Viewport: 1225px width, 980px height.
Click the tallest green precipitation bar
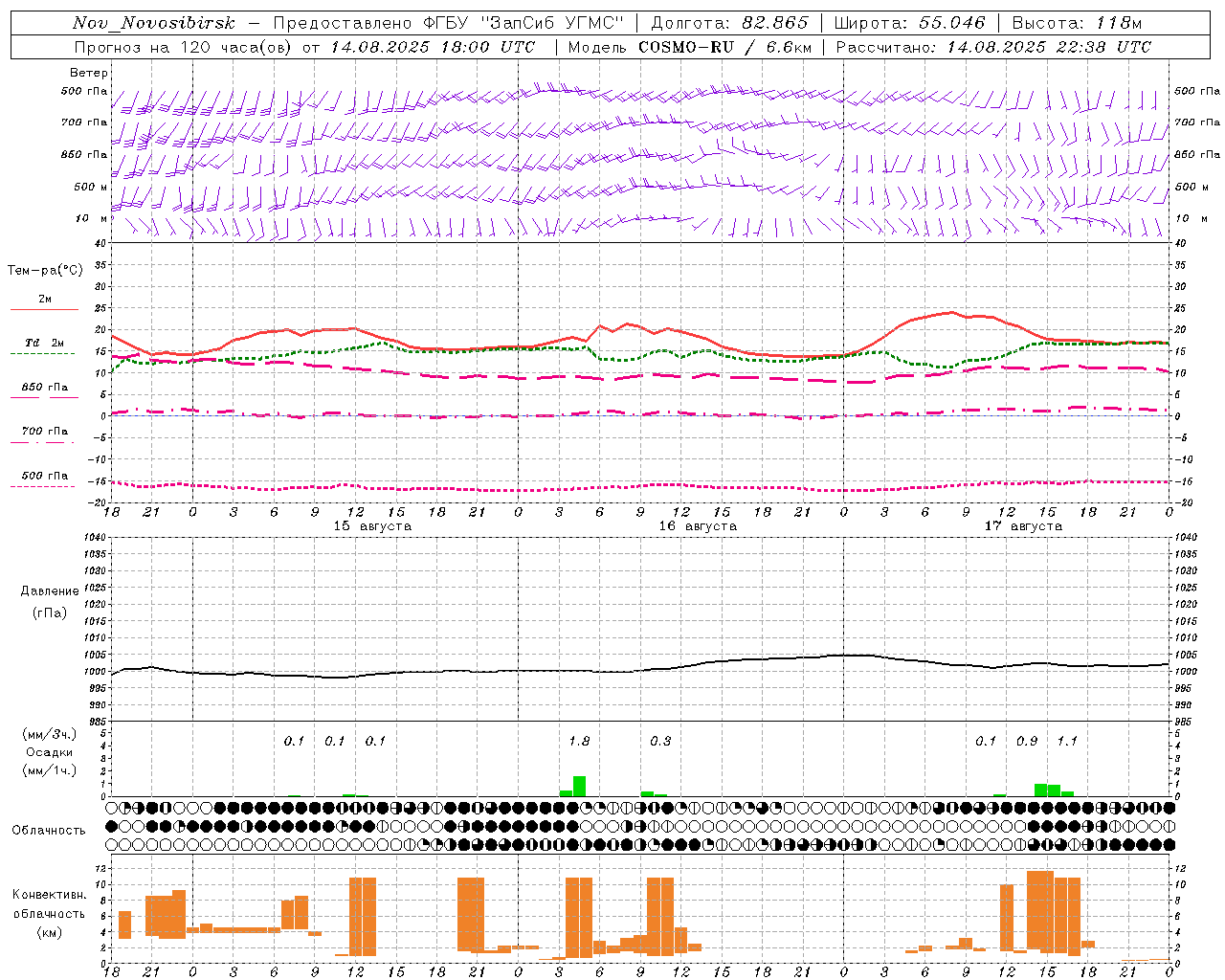tap(579, 786)
